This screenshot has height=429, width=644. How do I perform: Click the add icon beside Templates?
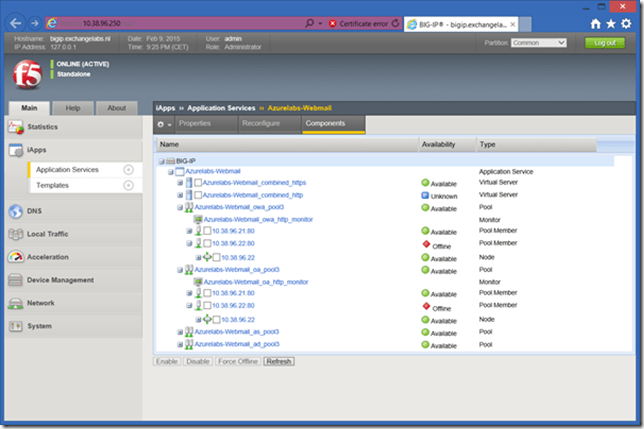[x=128, y=185]
